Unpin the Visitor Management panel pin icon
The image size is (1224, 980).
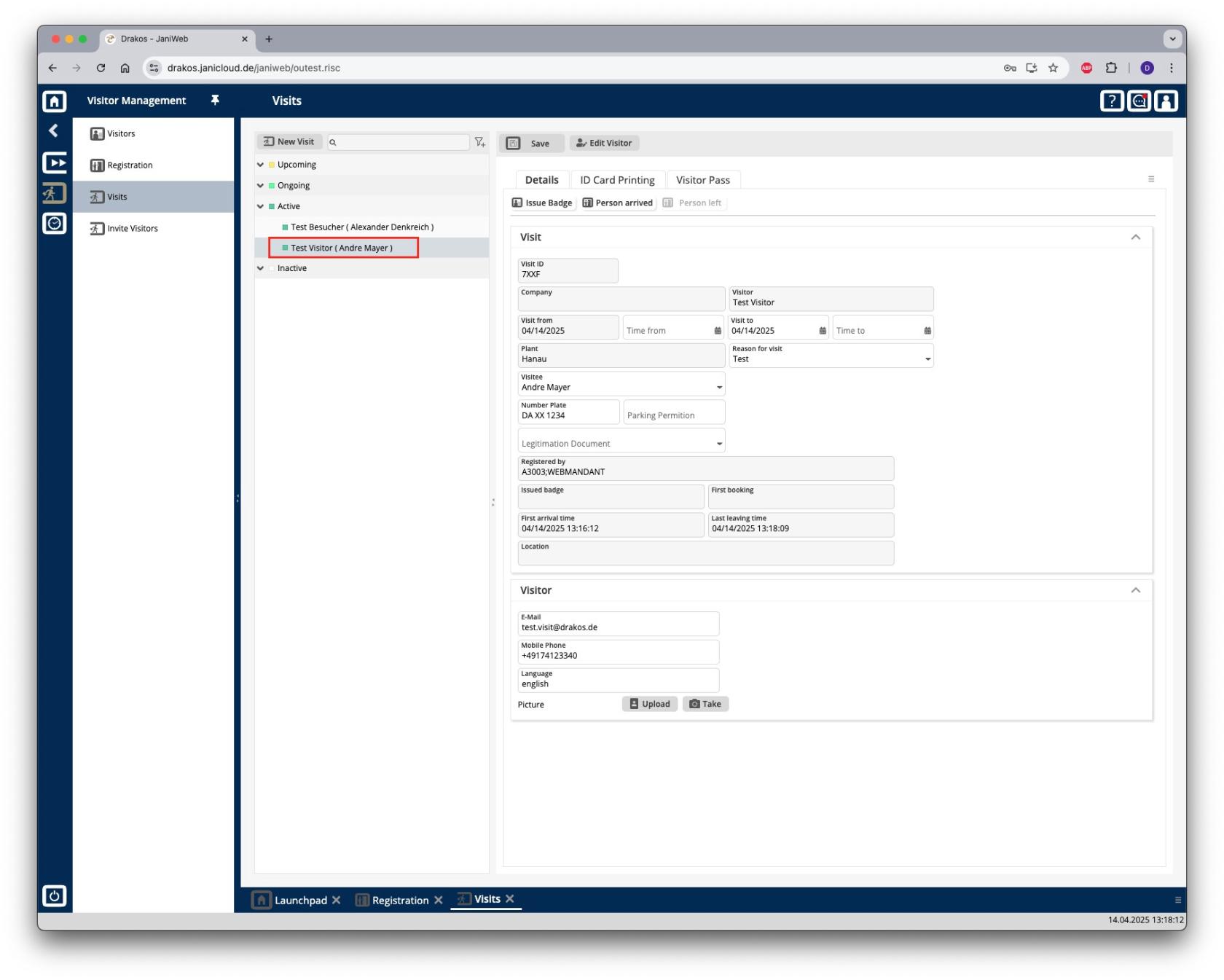point(215,100)
